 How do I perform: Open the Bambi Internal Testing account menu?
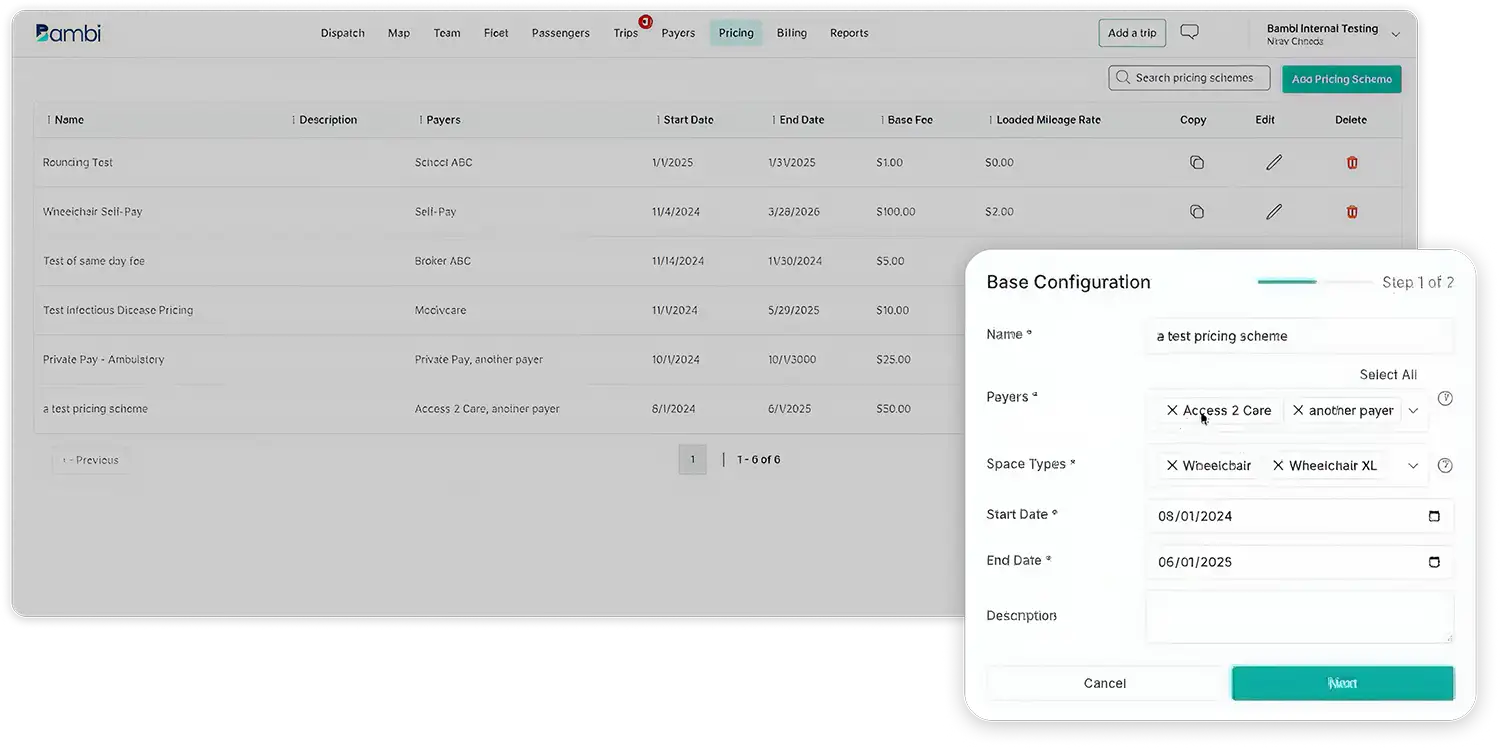[1333, 34]
